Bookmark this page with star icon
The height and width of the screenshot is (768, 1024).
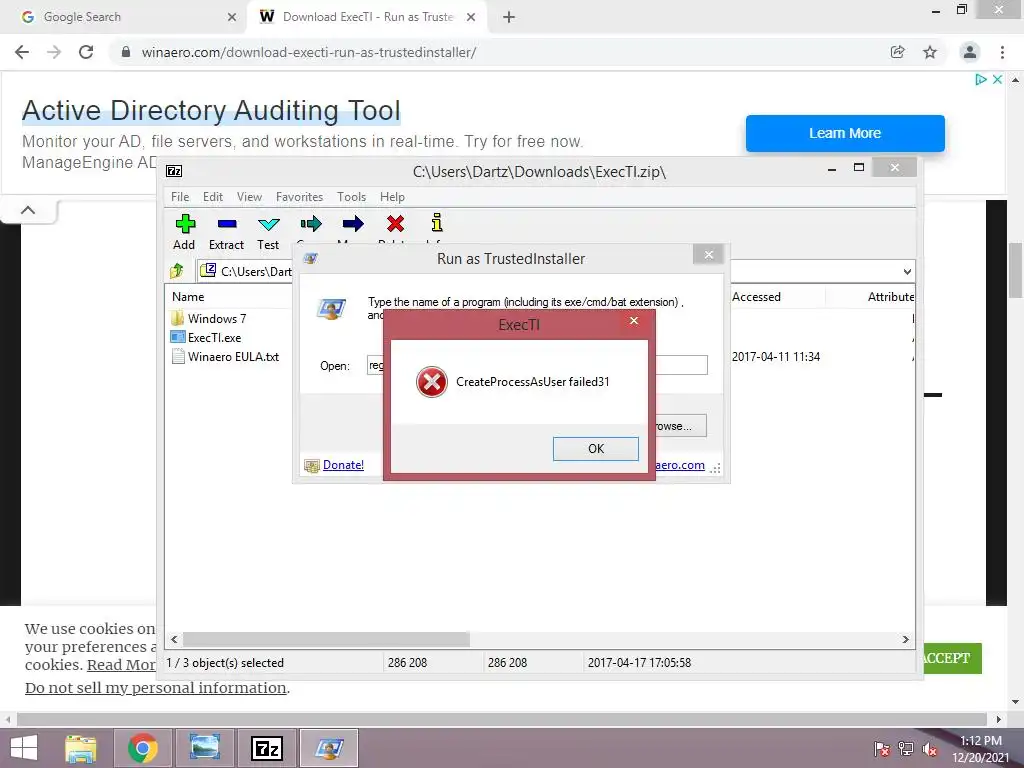point(930,52)
